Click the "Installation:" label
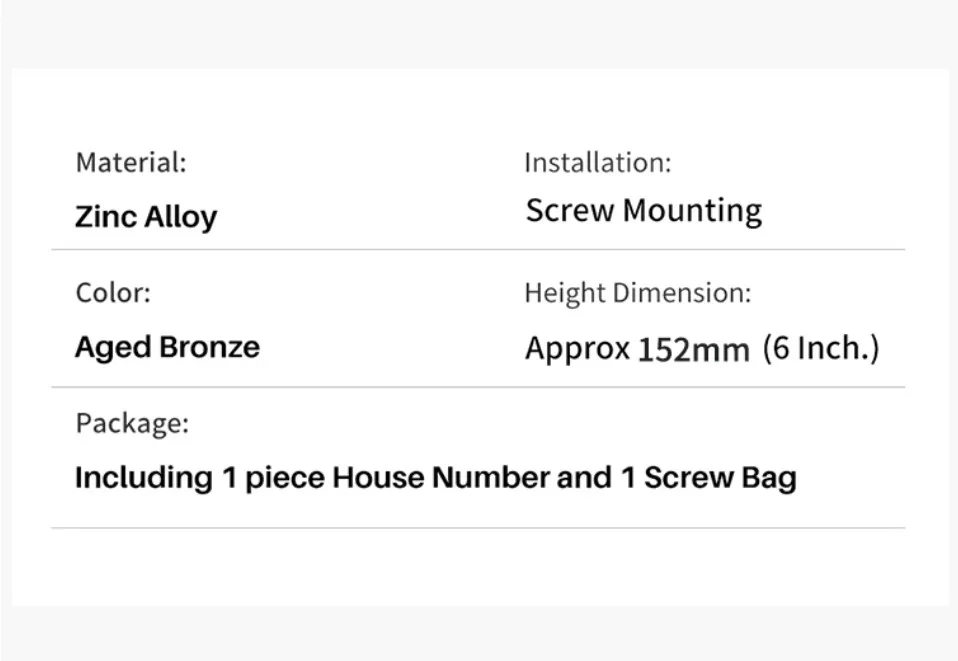The height and width of the screenshot is (661, 958). tap(597, 162)
